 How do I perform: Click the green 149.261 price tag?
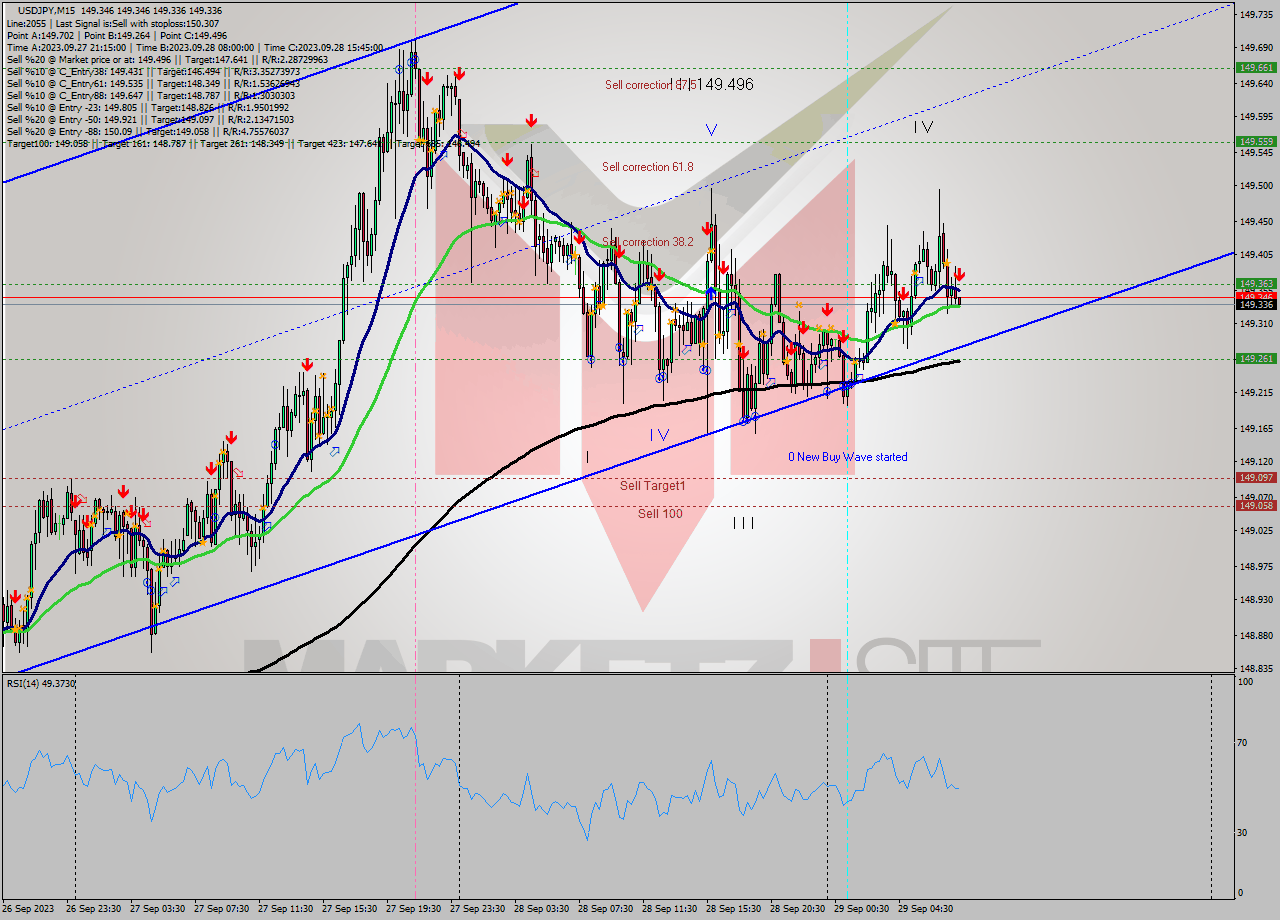[1256, 359]
